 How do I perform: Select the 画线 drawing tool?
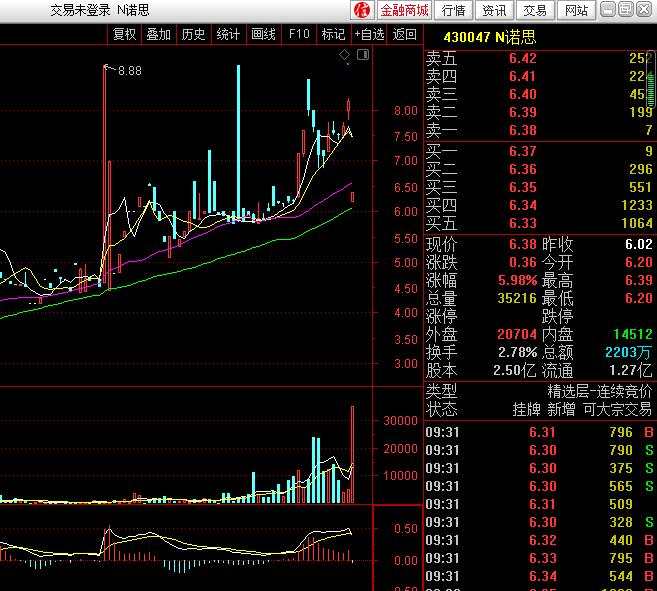[x=263, y=34]
